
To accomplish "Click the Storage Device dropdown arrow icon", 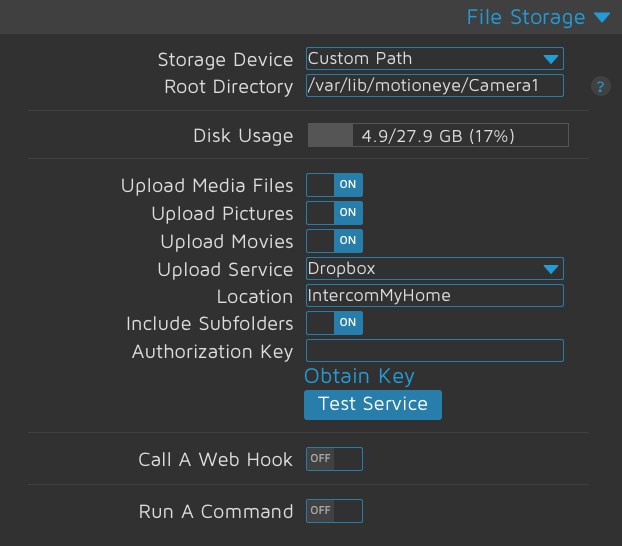I will 551,60.
